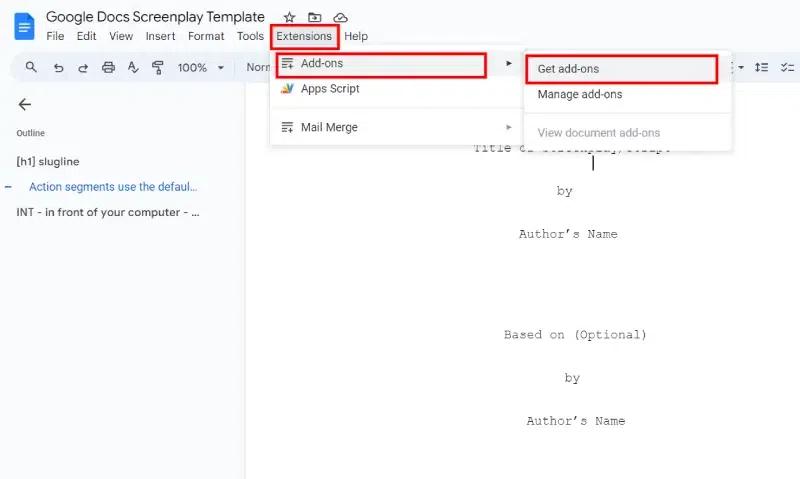Open the View menu
800x479 pixels.
pyautogui.click(x=121, y=36)
